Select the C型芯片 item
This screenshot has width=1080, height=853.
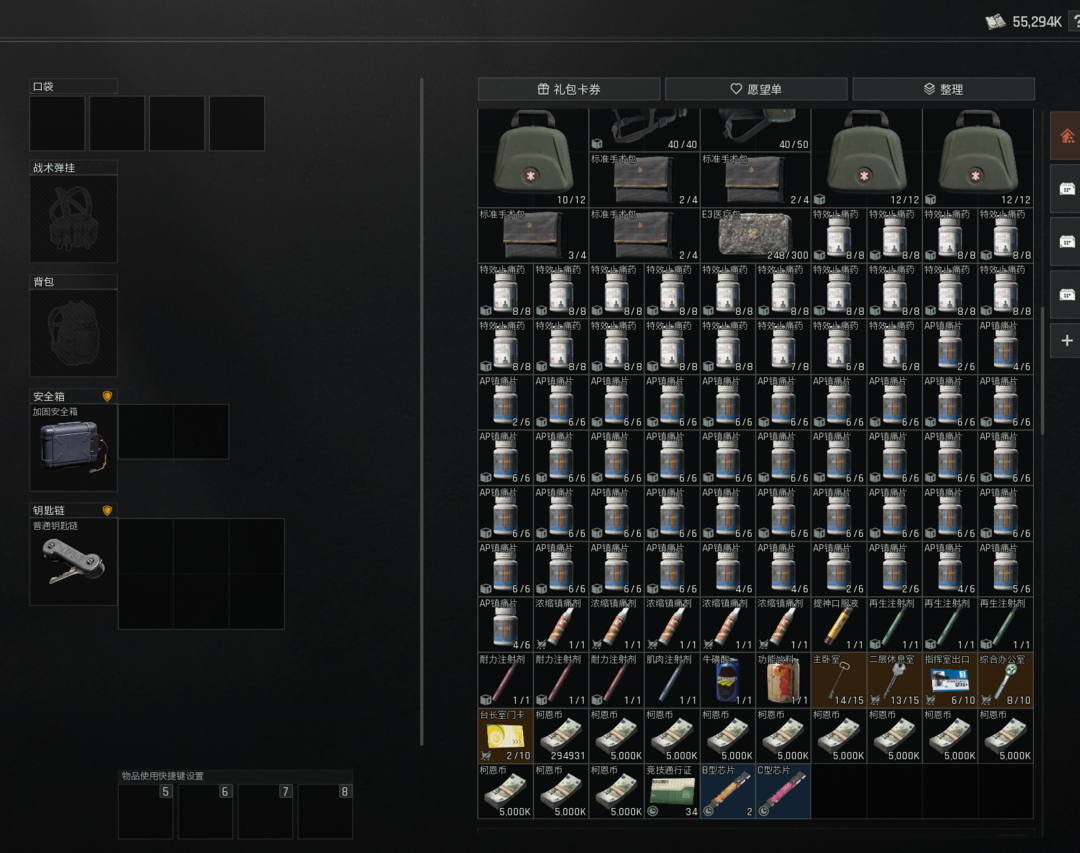[x=783, y=791]
